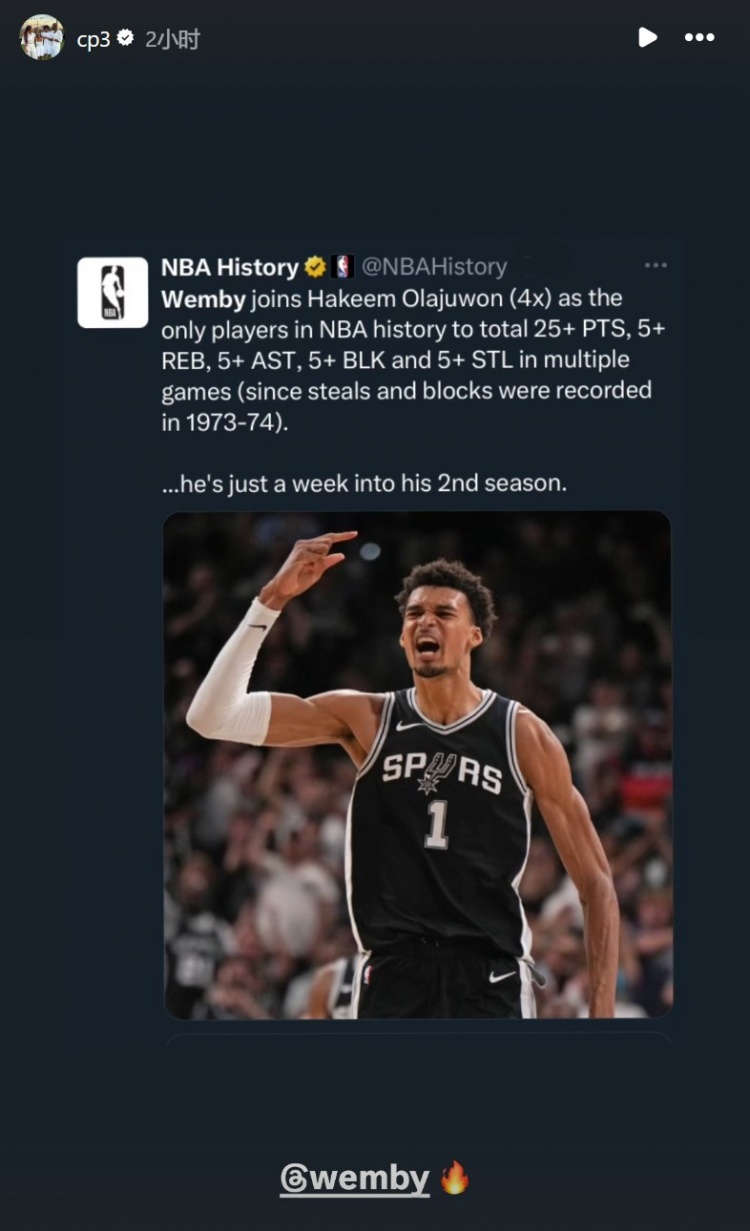Viewport: 750px width, 1231px height.
Task: Tap the cp3 username
Action: pyautogui.click(x=93, y=40)
